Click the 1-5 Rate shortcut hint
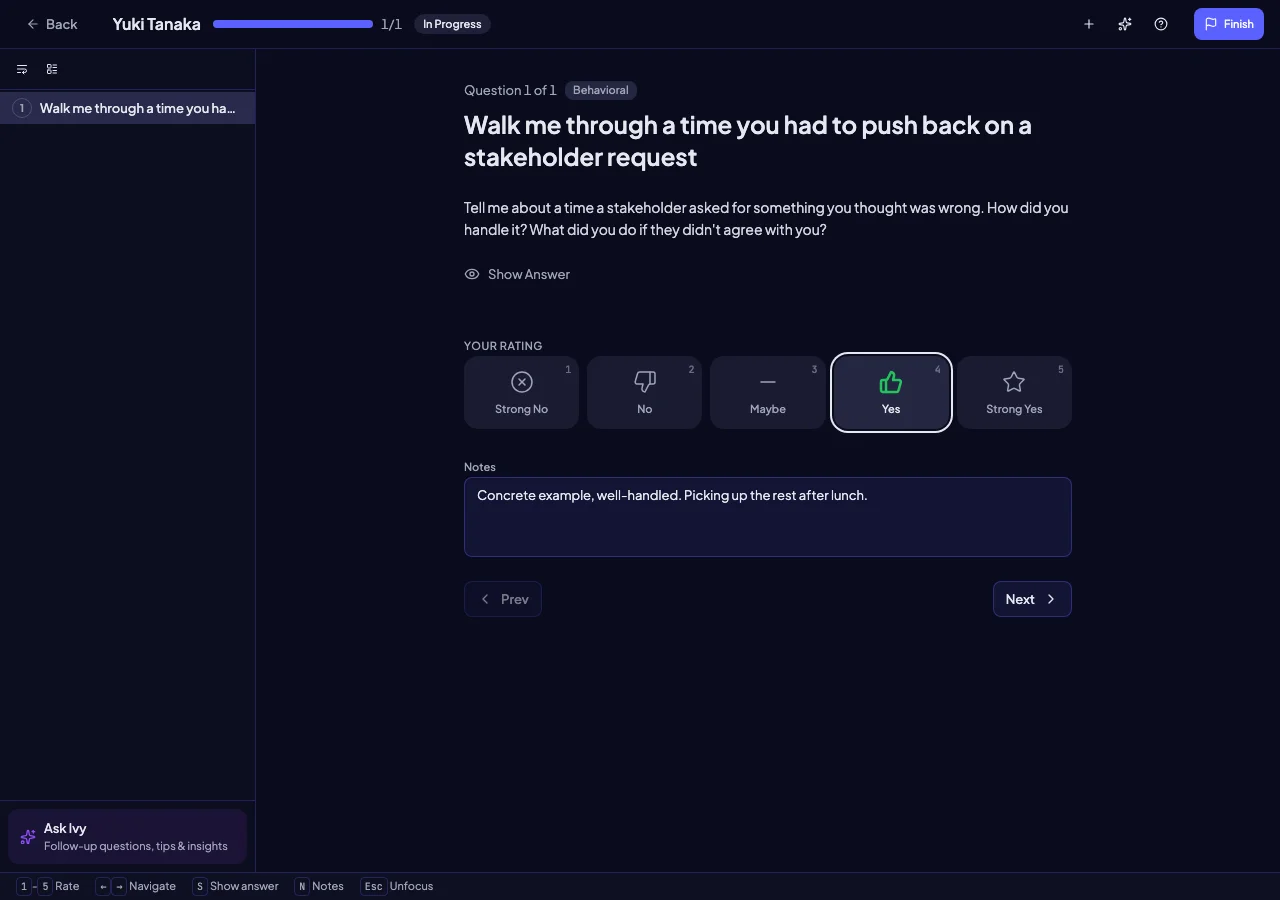1280x900 pixels. (x=48, y=886)
